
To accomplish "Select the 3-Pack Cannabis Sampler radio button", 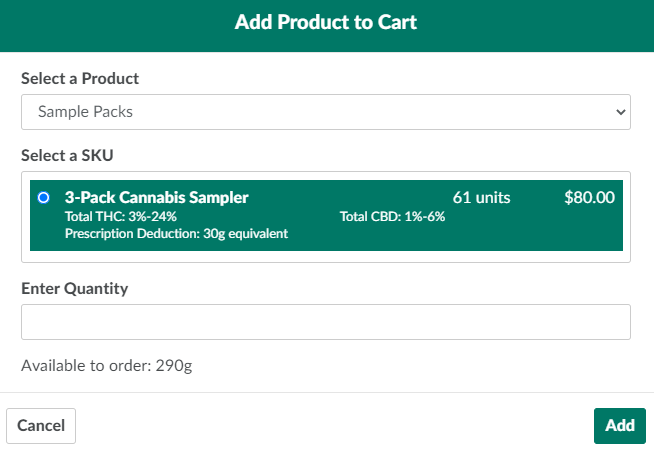I will [43, 198].
